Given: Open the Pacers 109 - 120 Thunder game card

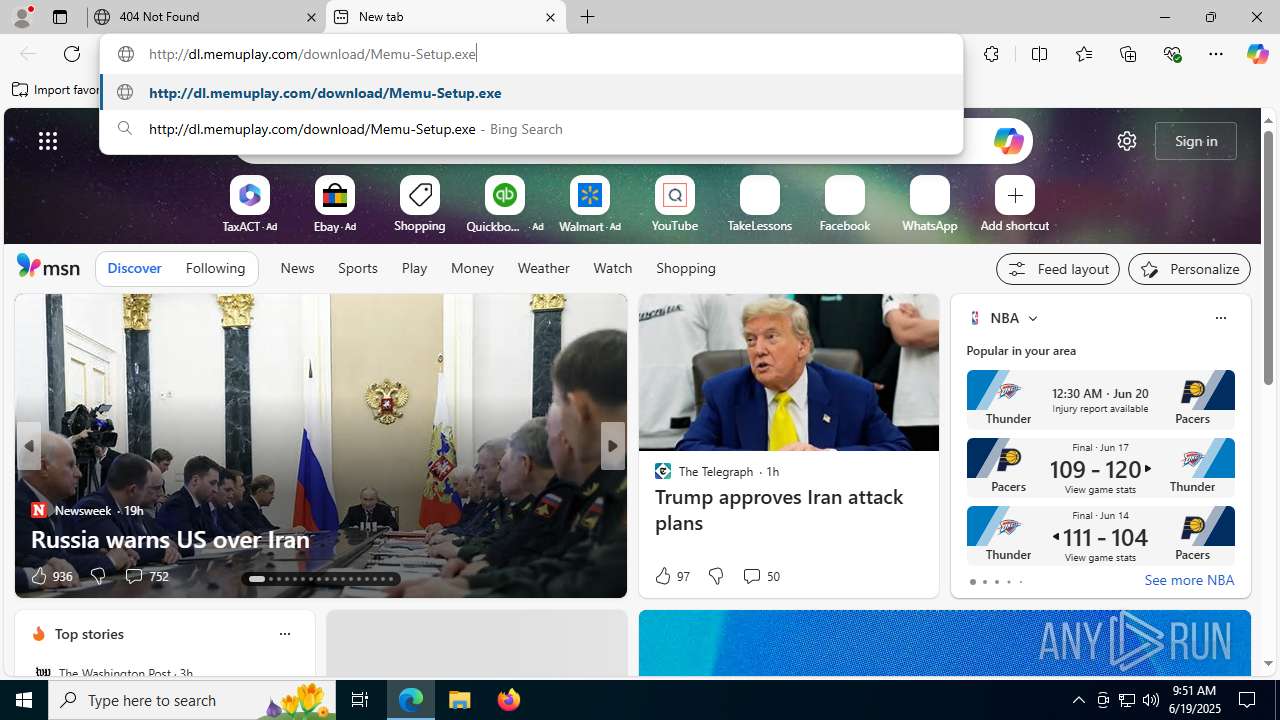Looking at the screenshot, I should pos(1100,467).
